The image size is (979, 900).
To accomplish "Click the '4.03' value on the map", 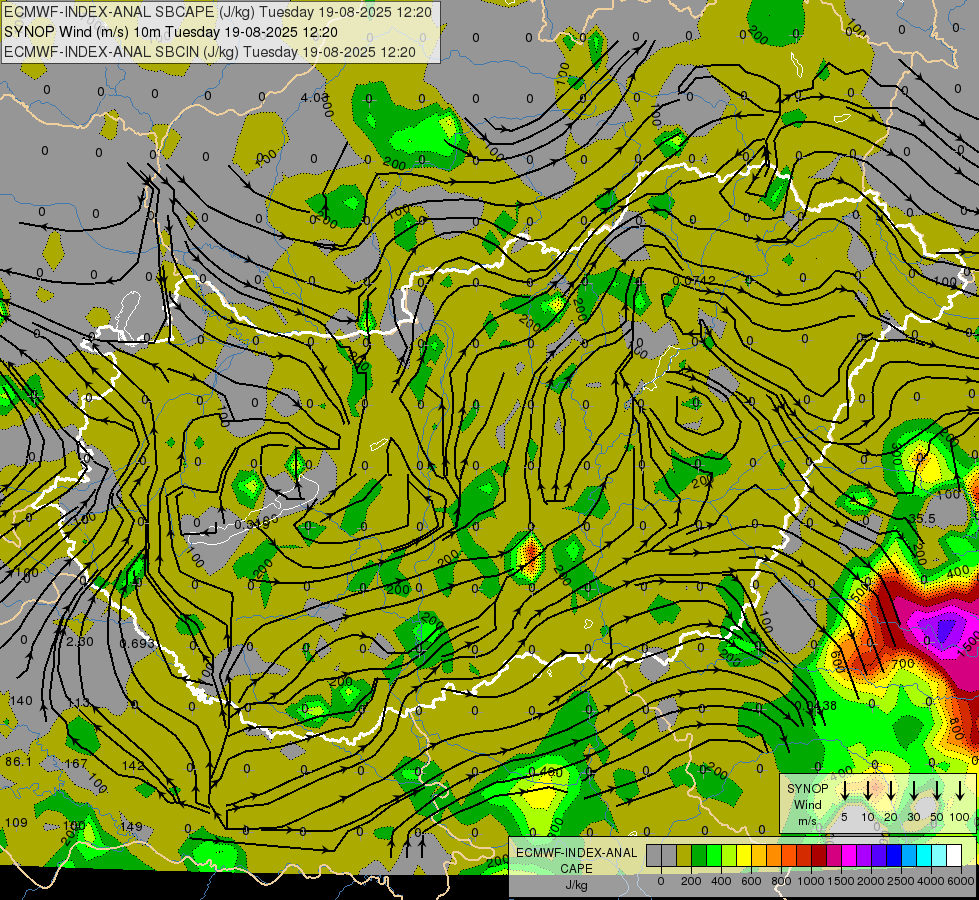I will [x=314, y=97].
